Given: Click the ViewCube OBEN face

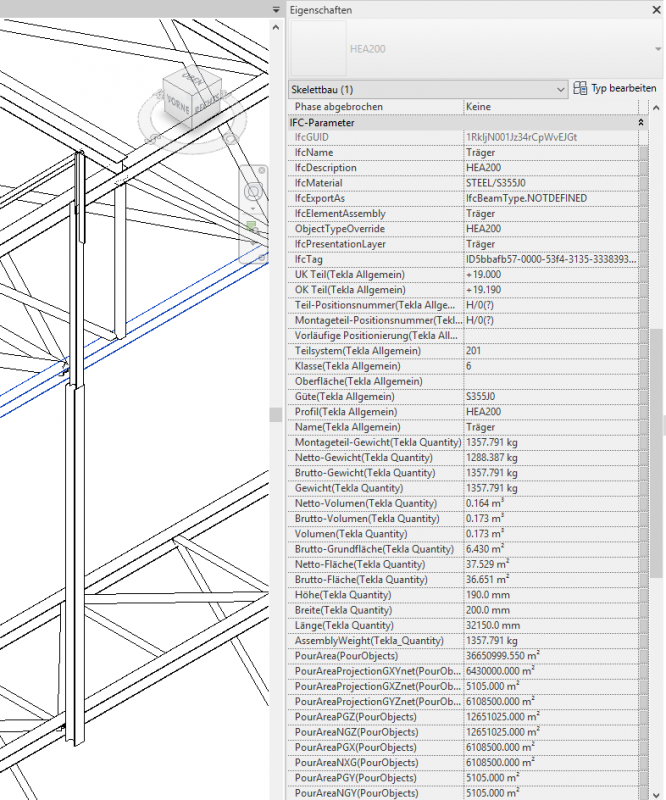Looking at the screenshot, I should (x=192, y=80).
